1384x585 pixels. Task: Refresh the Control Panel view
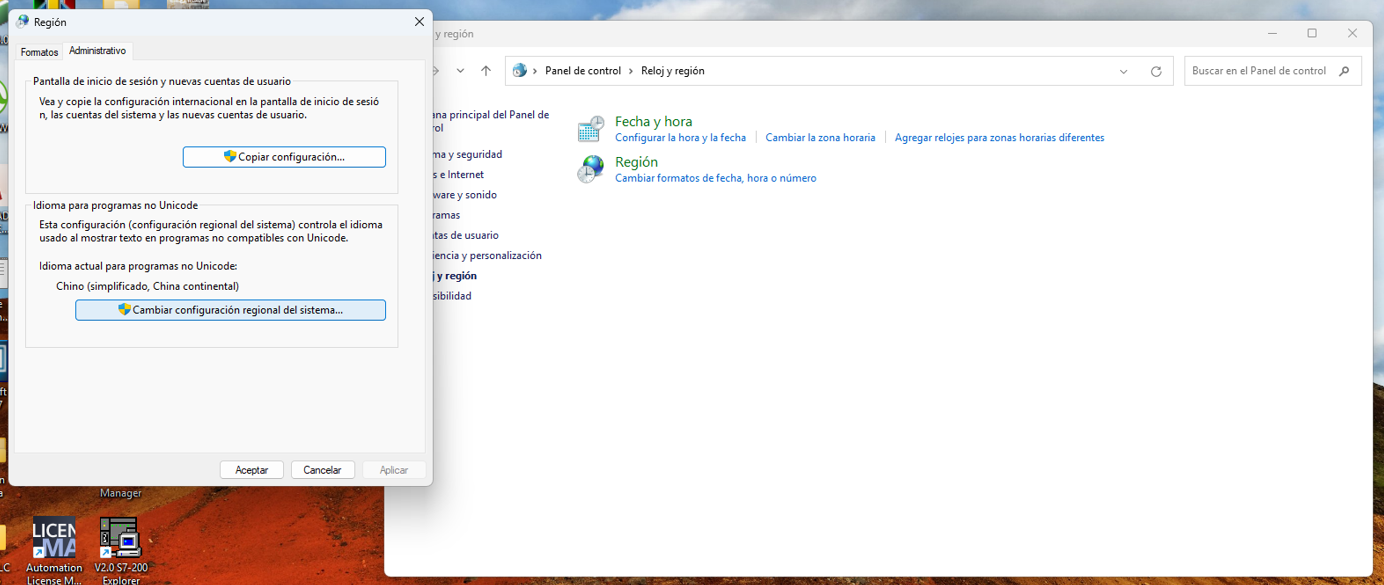tap(1156, 71)
